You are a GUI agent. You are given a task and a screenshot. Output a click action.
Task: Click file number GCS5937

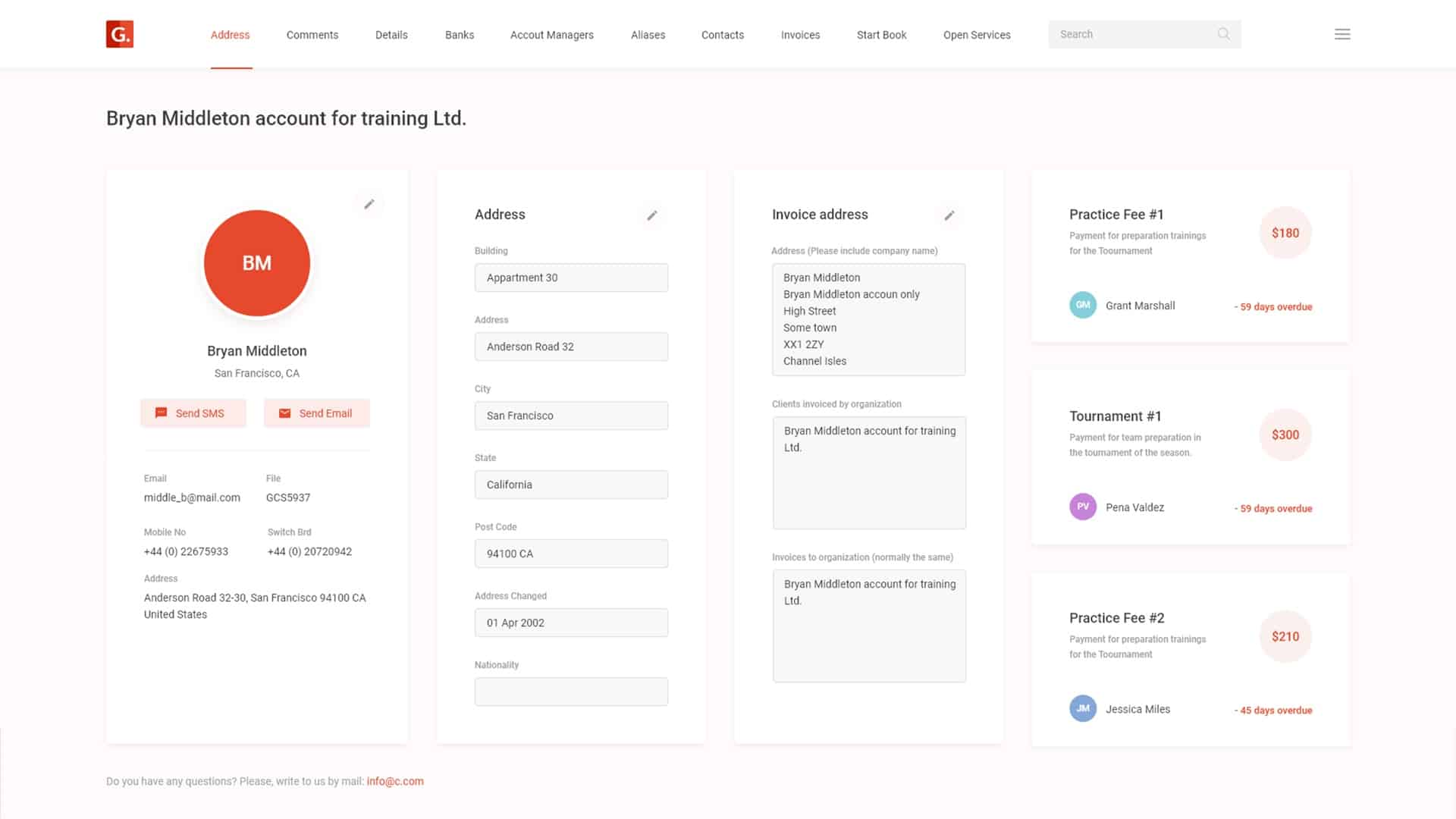(288, 497)
